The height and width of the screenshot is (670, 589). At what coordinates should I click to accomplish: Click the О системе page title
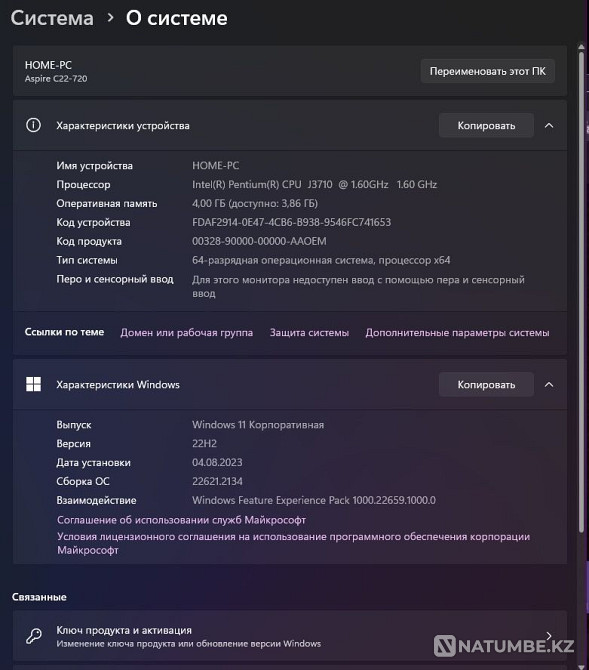pyautogui.click(x=177, y=18)
